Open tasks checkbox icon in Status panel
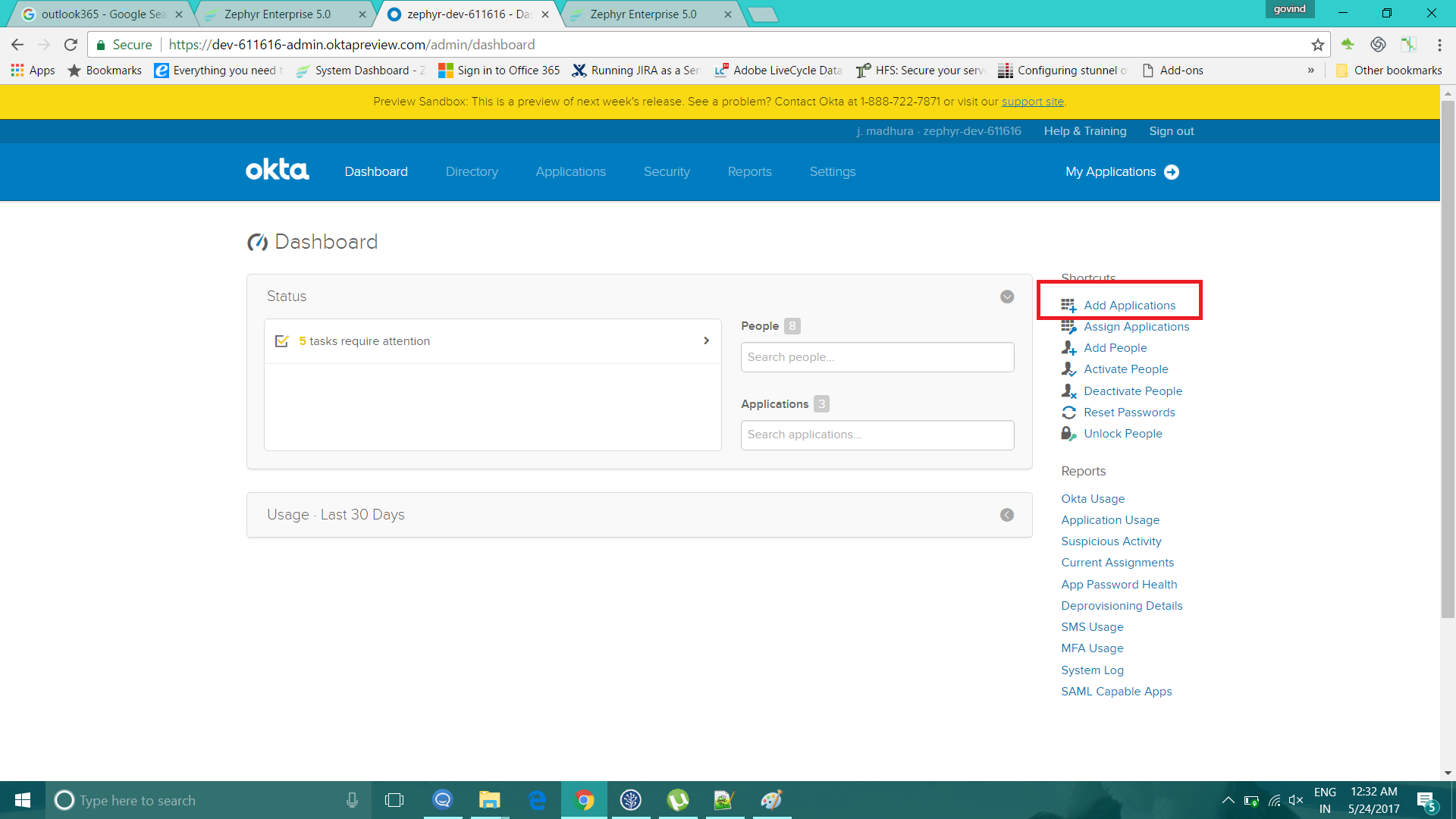Viewport: 1456px width, 819px height. pyautogui.click(x=281, y=341)
